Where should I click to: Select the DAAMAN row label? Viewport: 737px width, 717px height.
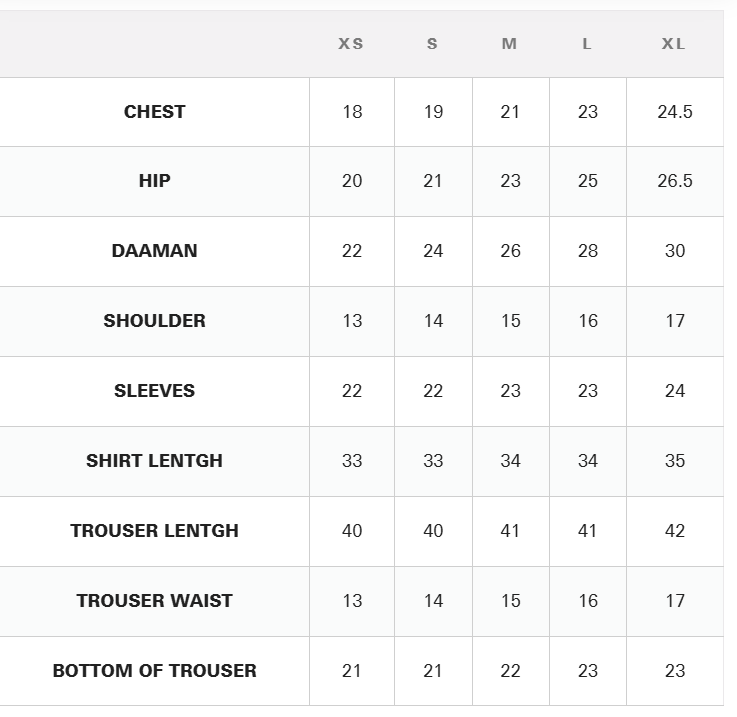click(155, 251)
